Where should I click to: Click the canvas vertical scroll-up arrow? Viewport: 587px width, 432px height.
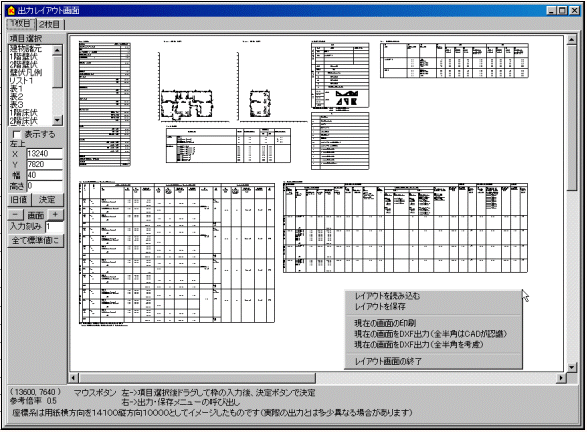[572, 39]
